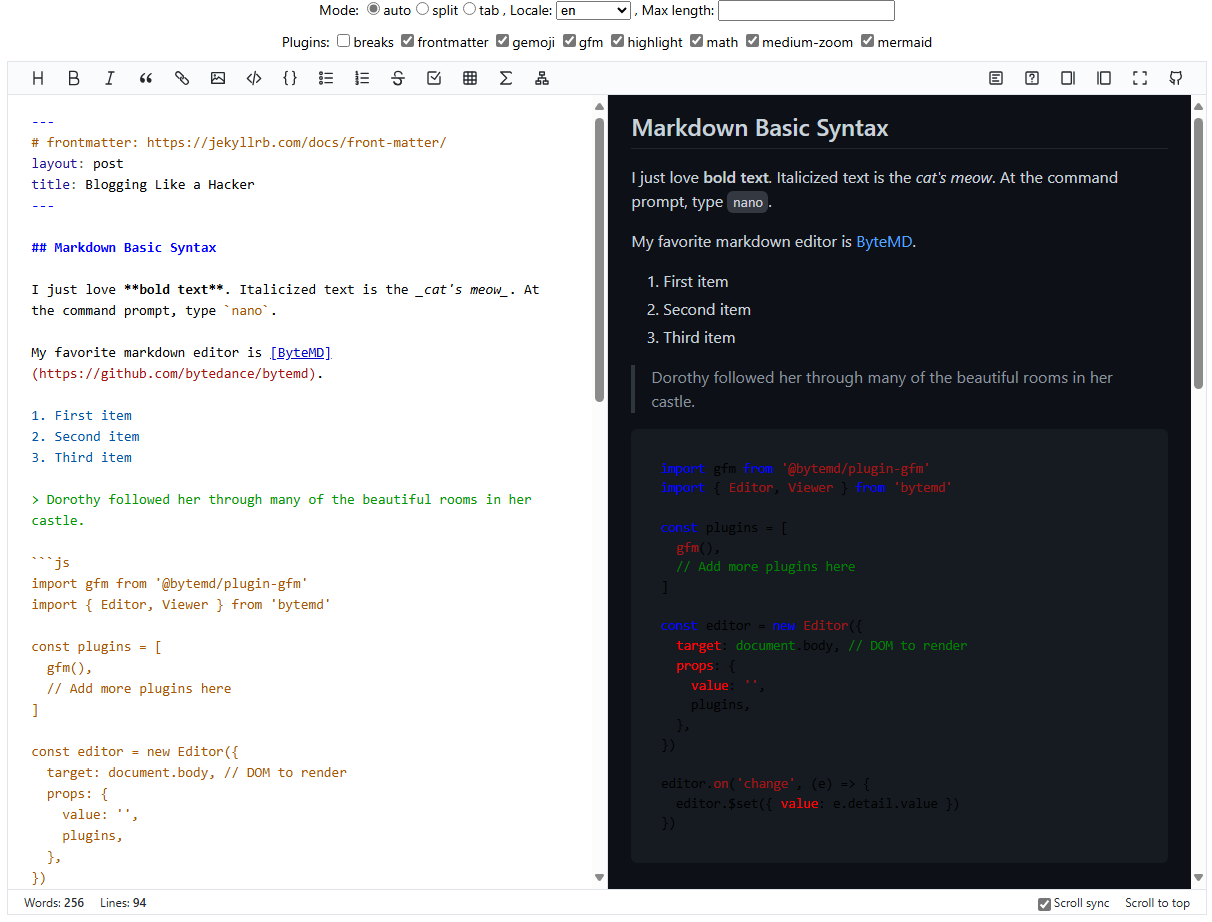Click the preview pane vertical scrollbar
This screenshot has width=1212, height=922.
[x=1198, y=254]
